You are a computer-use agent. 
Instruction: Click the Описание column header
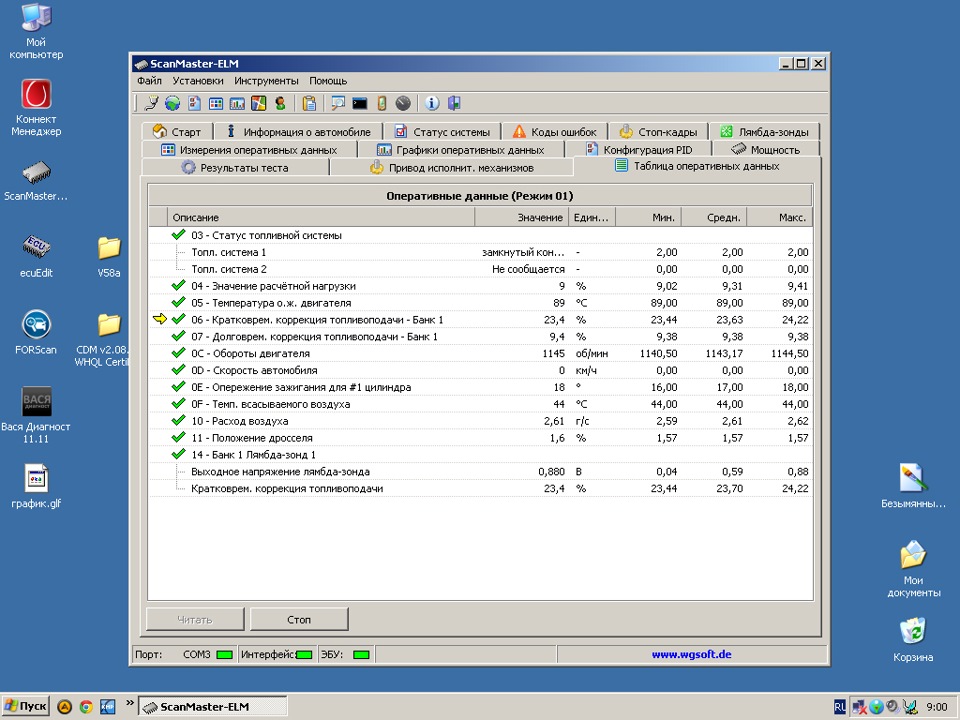(321, 217)
